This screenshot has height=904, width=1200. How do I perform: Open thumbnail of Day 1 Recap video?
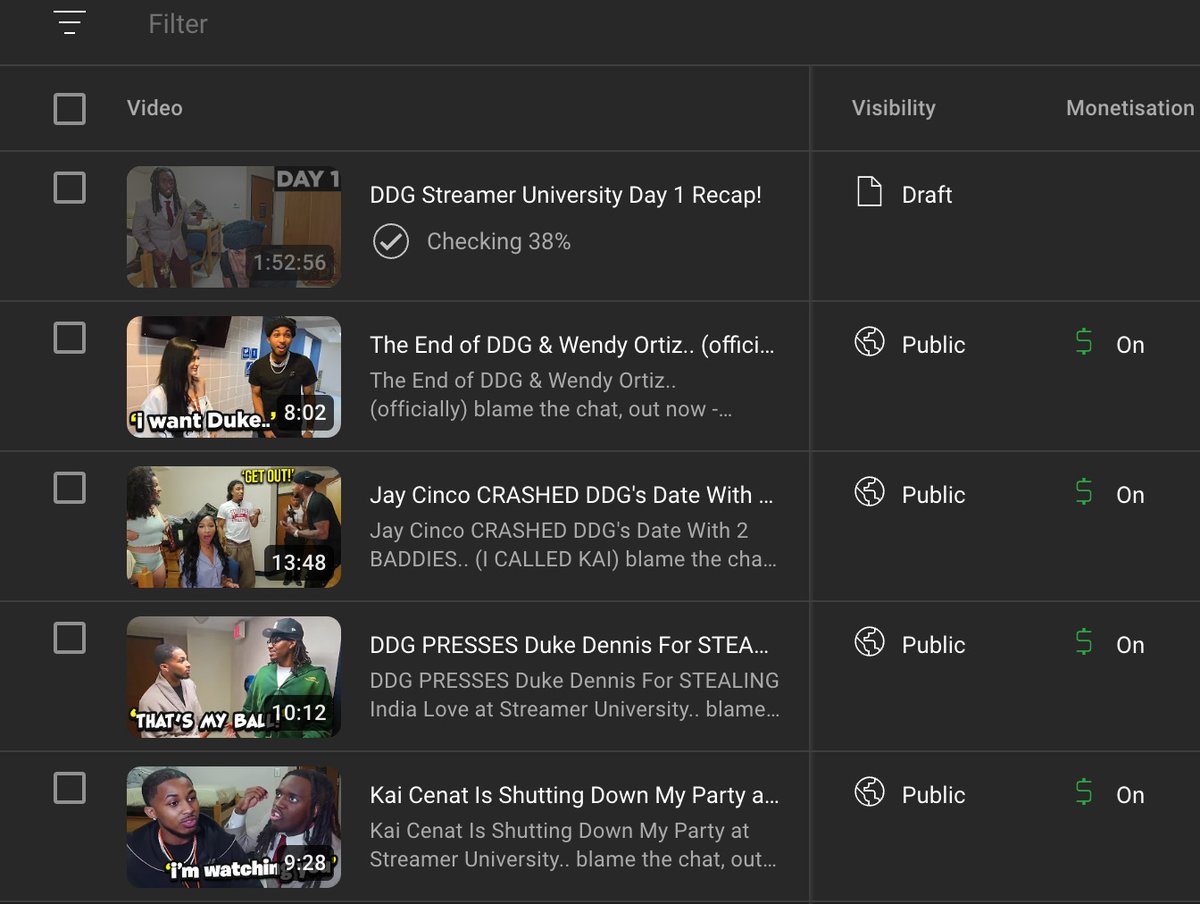(234, 227)
